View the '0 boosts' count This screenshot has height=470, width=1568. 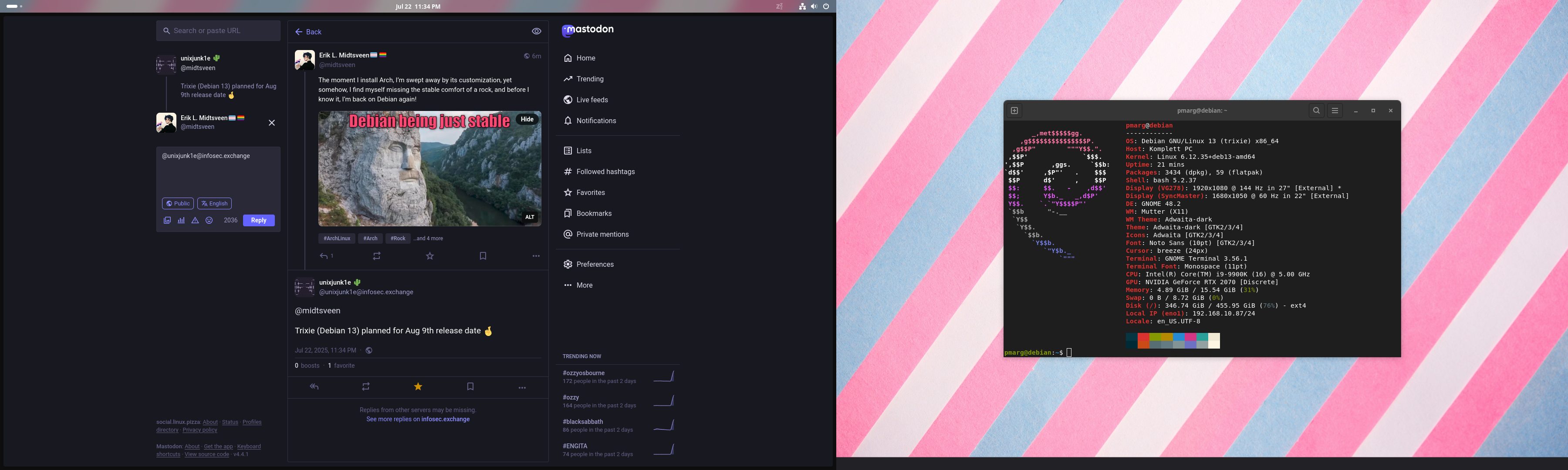307,366
